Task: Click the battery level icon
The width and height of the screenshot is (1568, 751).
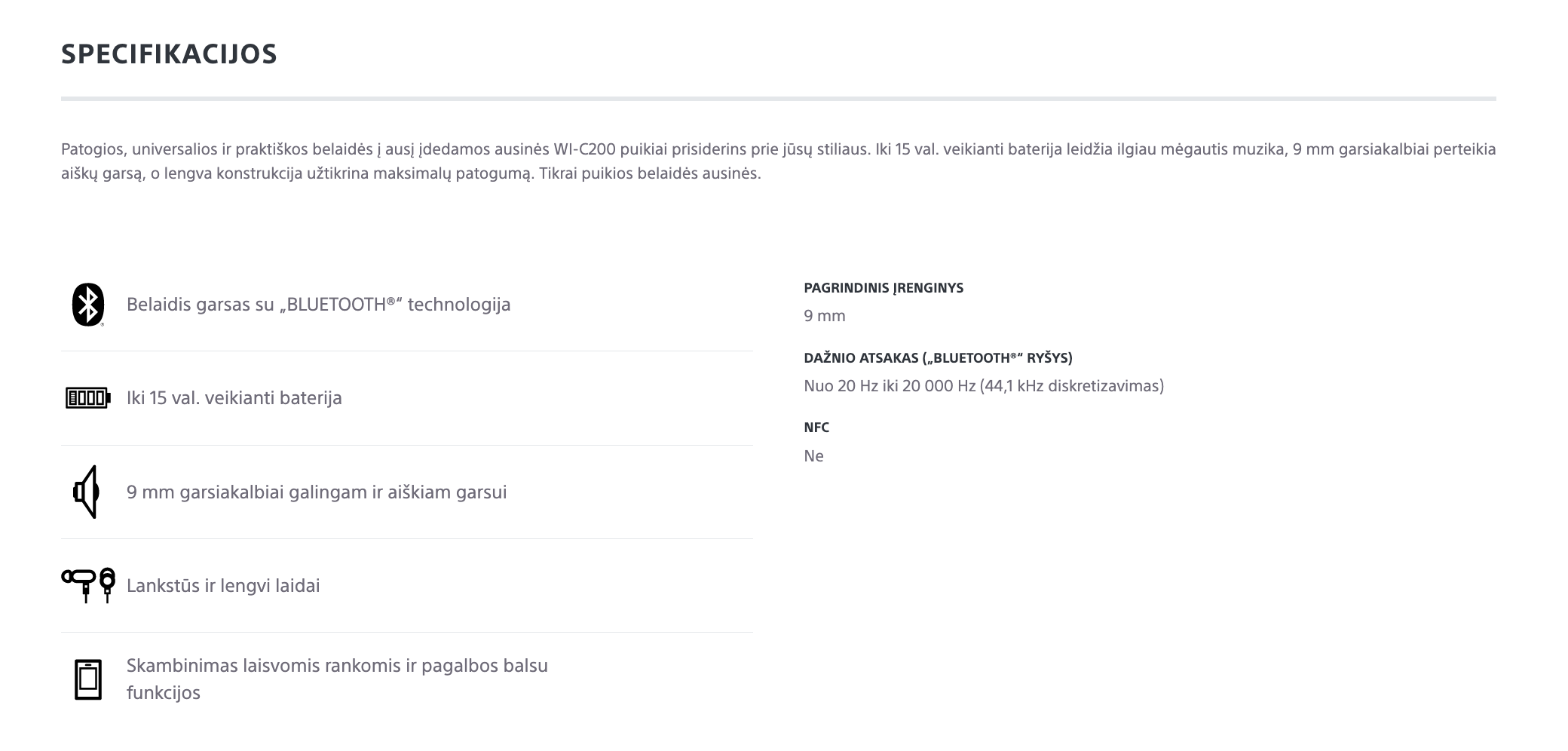Action: pos(88,398)
